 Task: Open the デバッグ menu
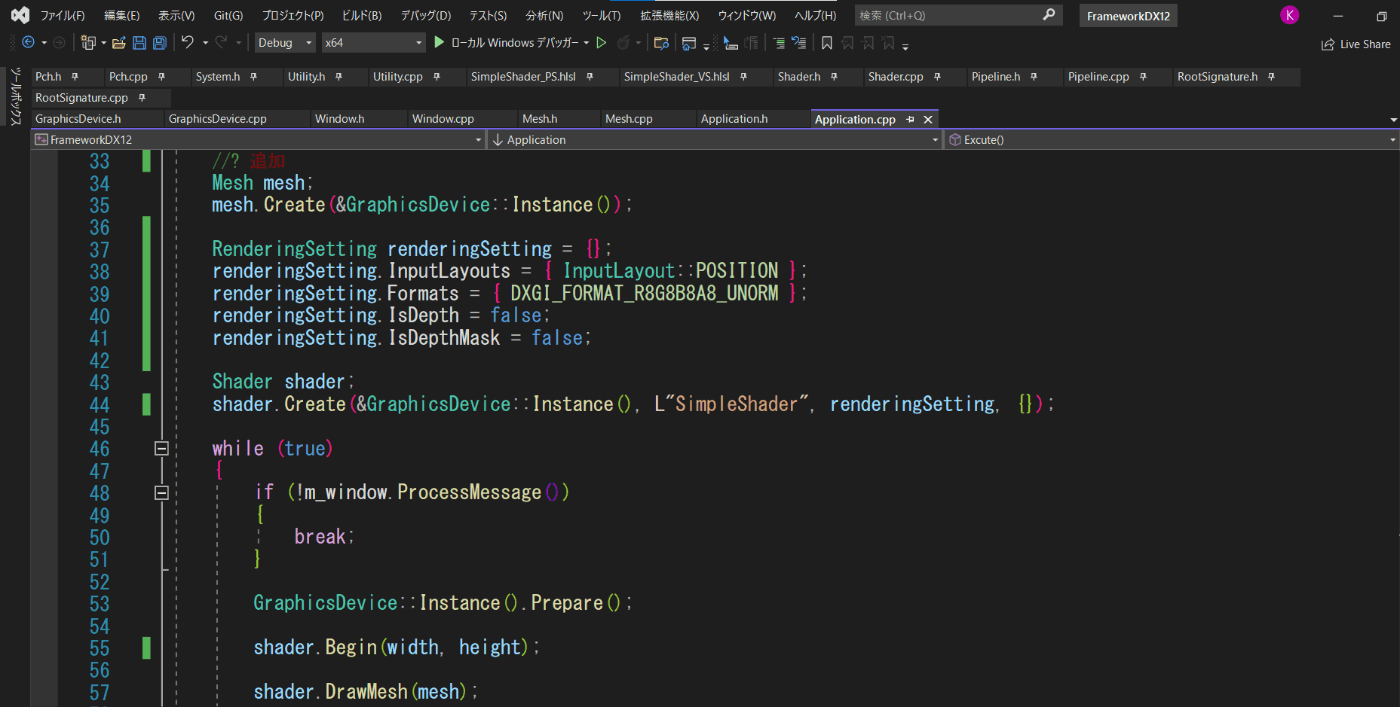pyautogui.click(x=425, y=15)
